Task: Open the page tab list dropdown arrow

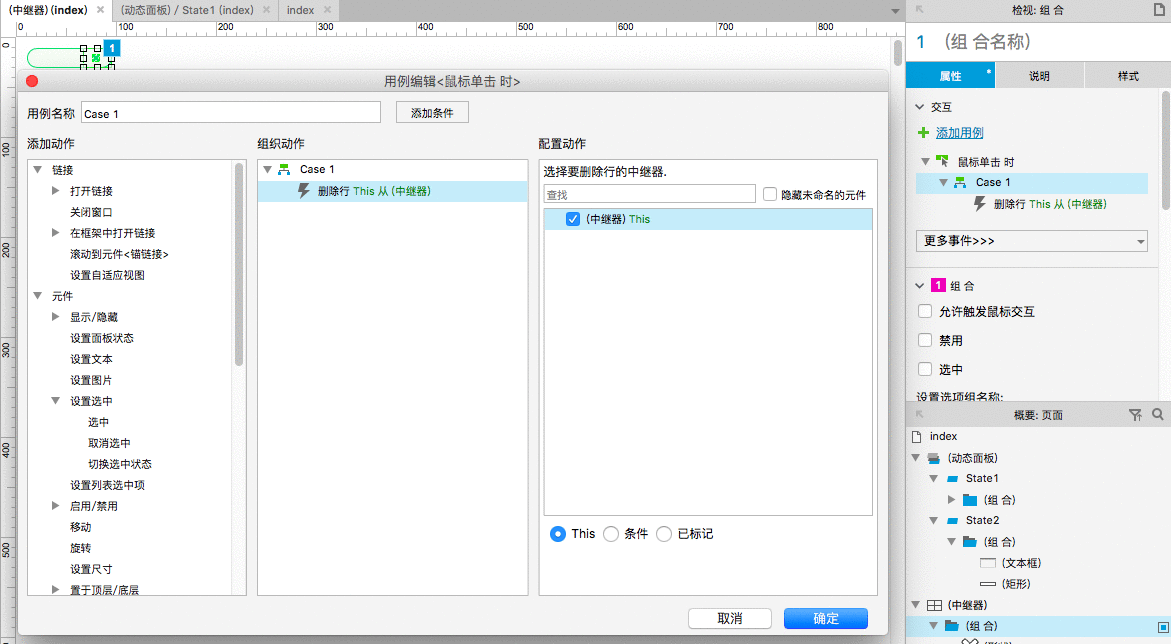Action: (895, 11)
